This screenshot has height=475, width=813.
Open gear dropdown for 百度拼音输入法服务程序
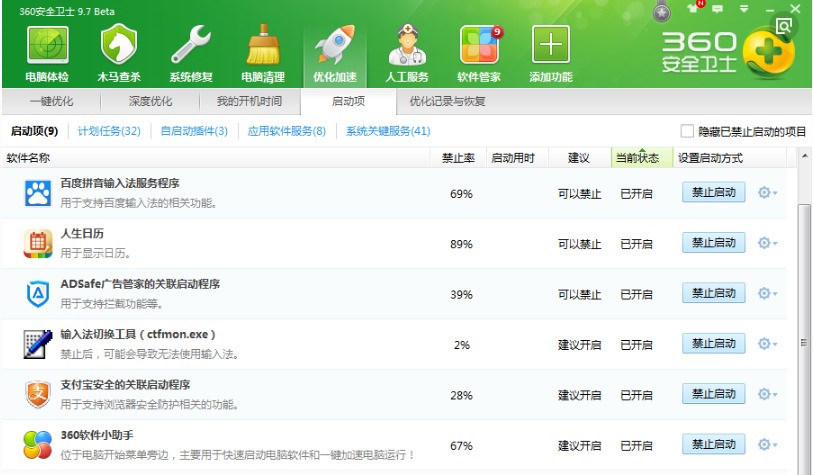[767, 193]
